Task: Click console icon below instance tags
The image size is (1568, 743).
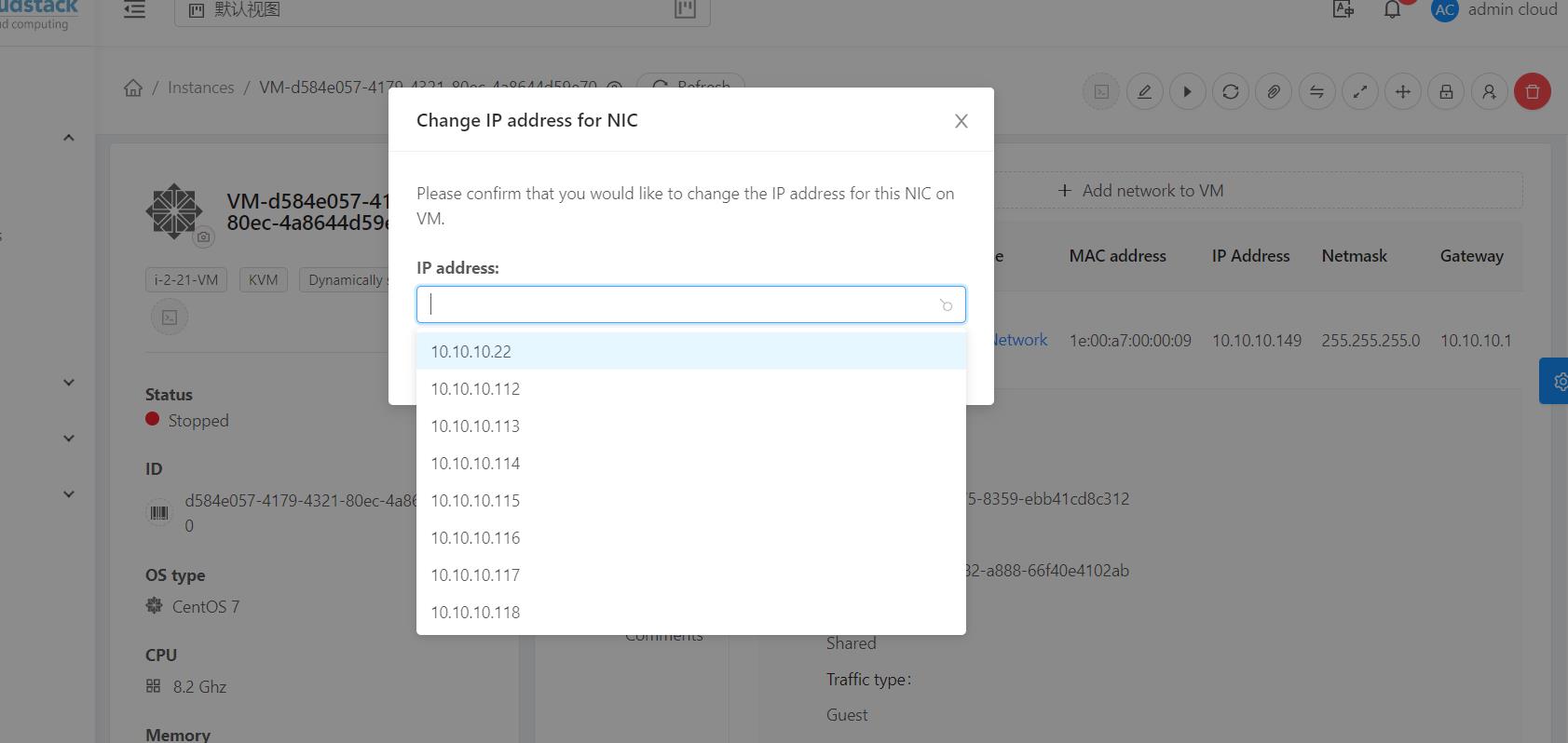Action: point(170,317)
